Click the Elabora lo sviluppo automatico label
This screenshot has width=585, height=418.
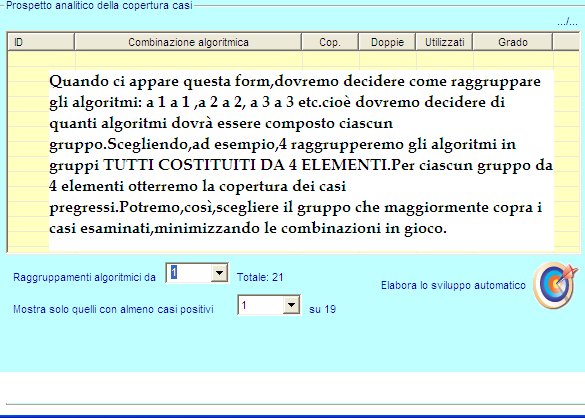(x=453, y=286)
